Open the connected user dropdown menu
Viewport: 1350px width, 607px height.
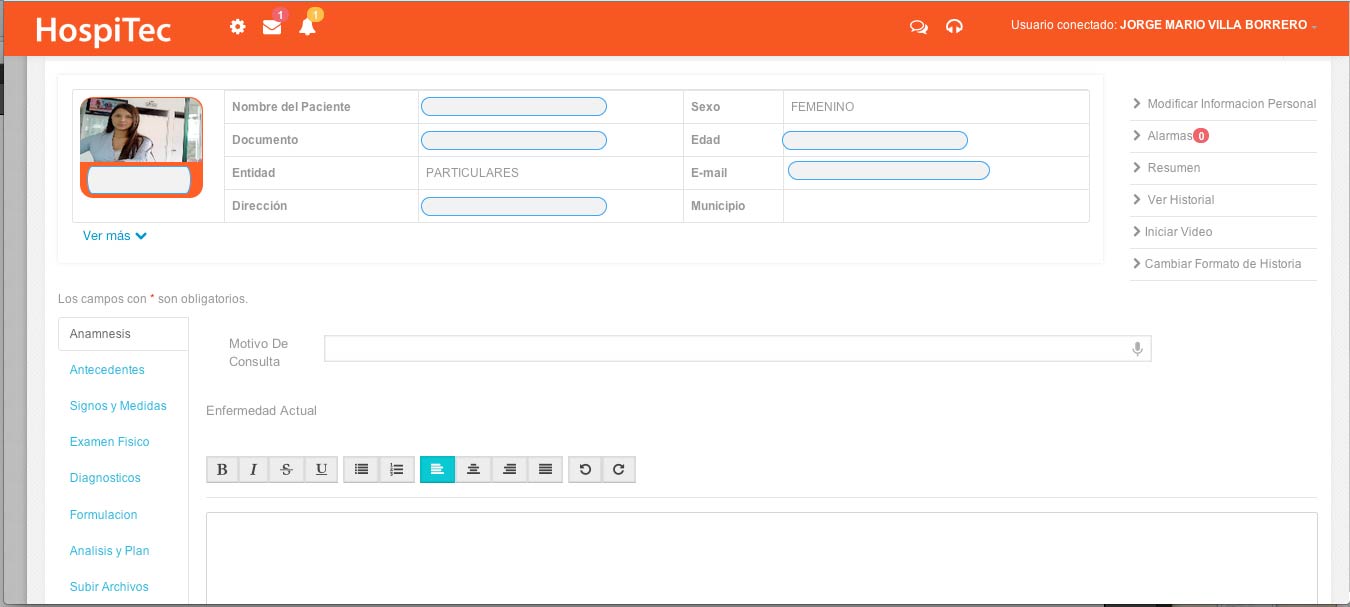click(x=1164, y=25)
